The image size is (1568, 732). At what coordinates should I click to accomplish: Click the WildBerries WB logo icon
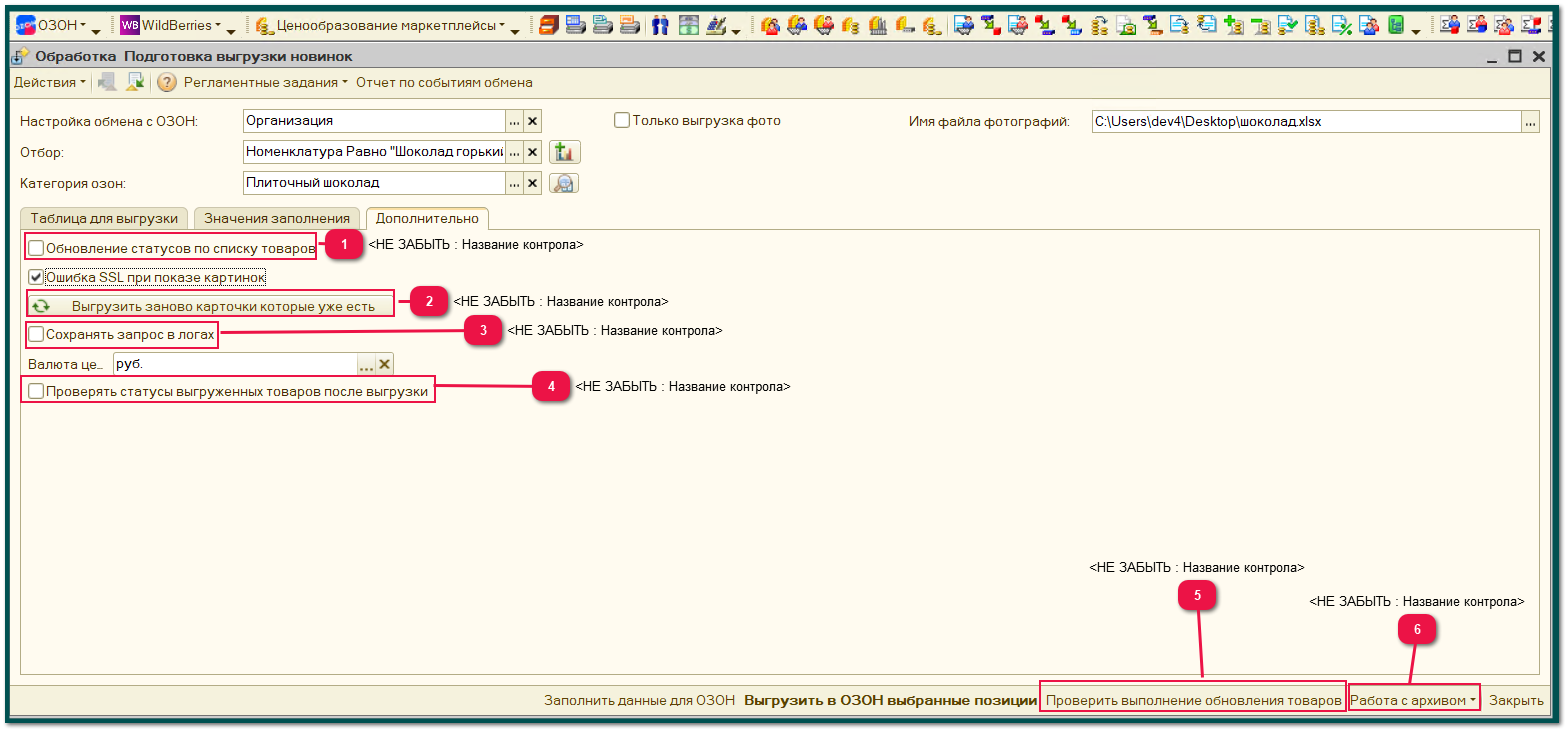pyautogui.click(x=130, y=25)
